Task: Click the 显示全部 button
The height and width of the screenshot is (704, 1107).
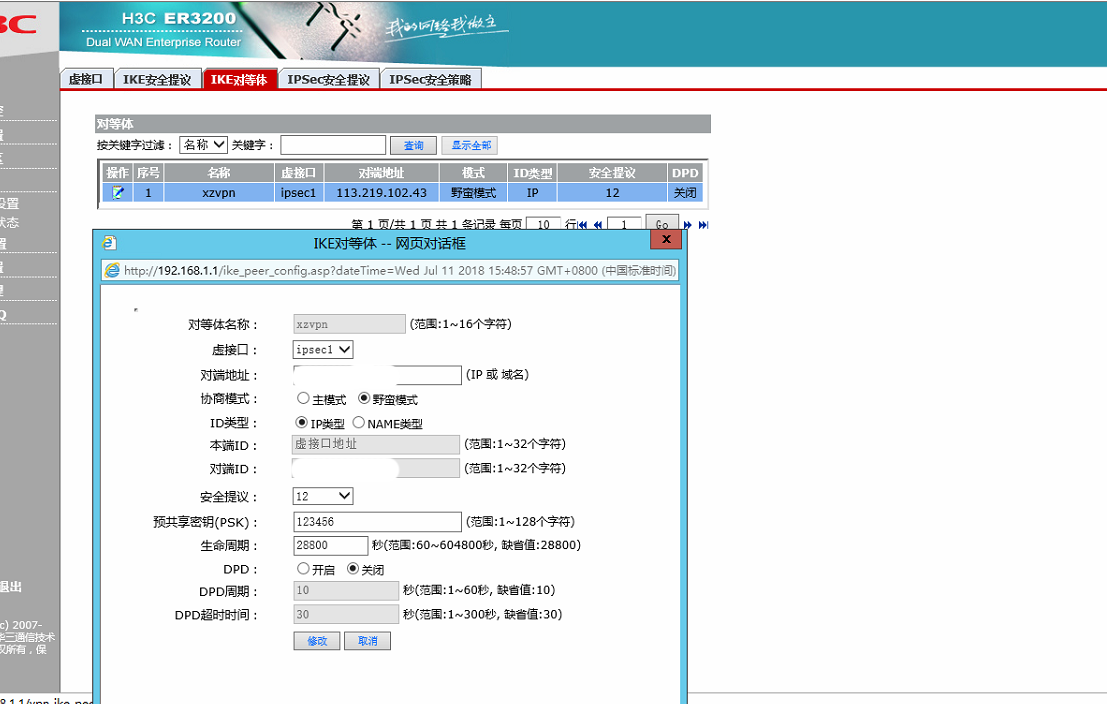Action: 469,145
